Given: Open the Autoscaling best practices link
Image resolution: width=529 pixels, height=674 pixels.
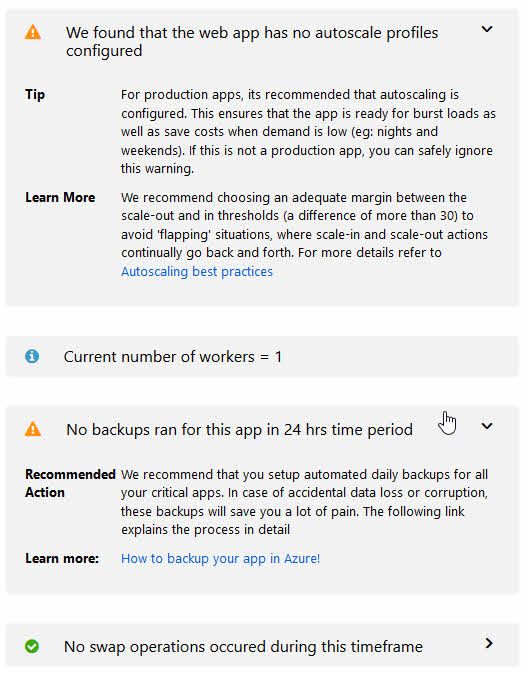Looking at the screenshot, I should (x=197, y=272).
